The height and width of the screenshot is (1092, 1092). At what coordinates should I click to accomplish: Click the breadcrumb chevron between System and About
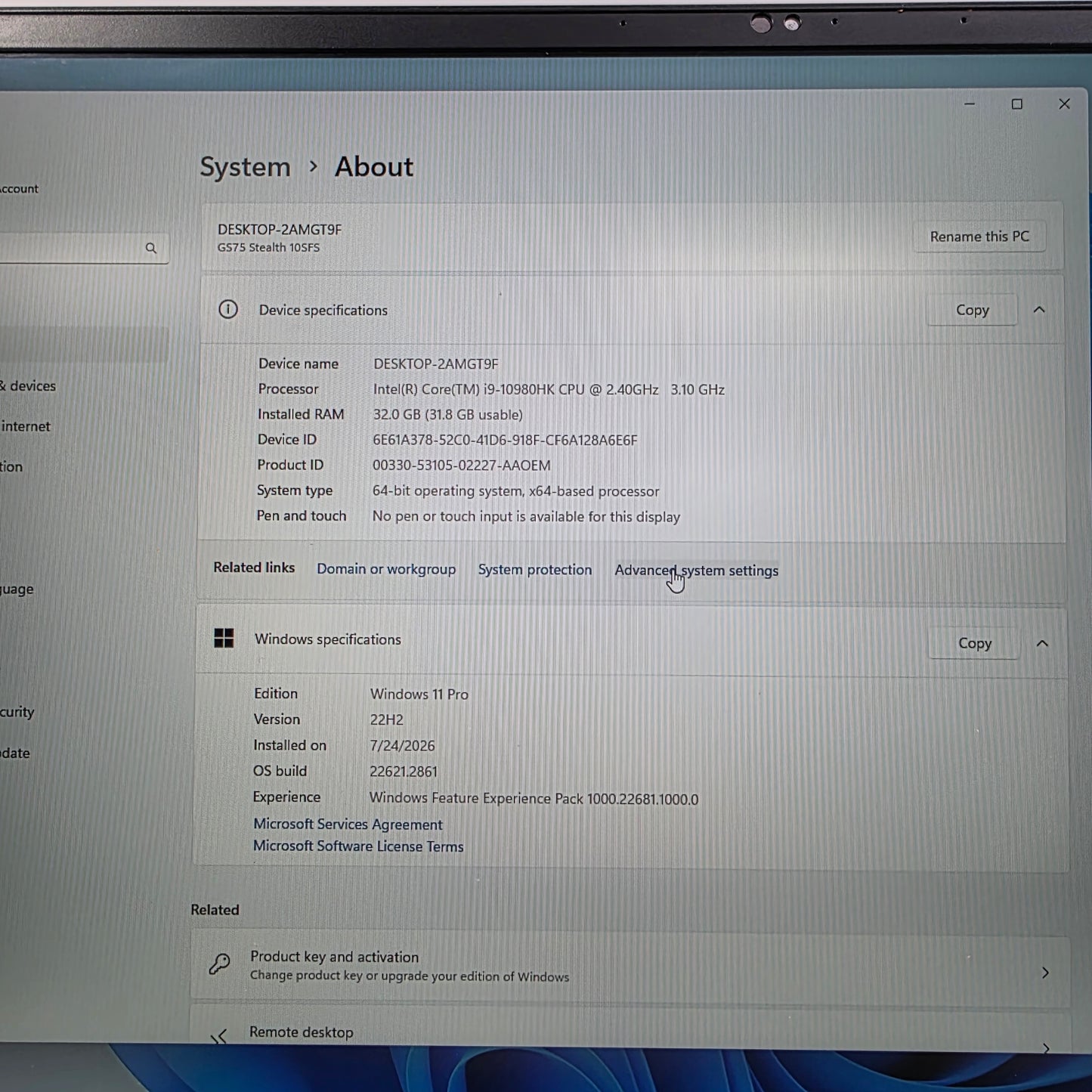313,166
